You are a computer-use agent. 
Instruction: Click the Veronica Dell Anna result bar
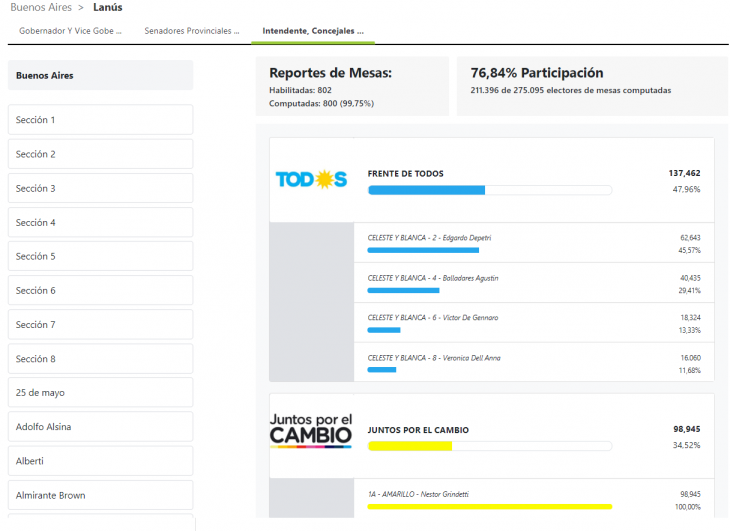(382, 370)
